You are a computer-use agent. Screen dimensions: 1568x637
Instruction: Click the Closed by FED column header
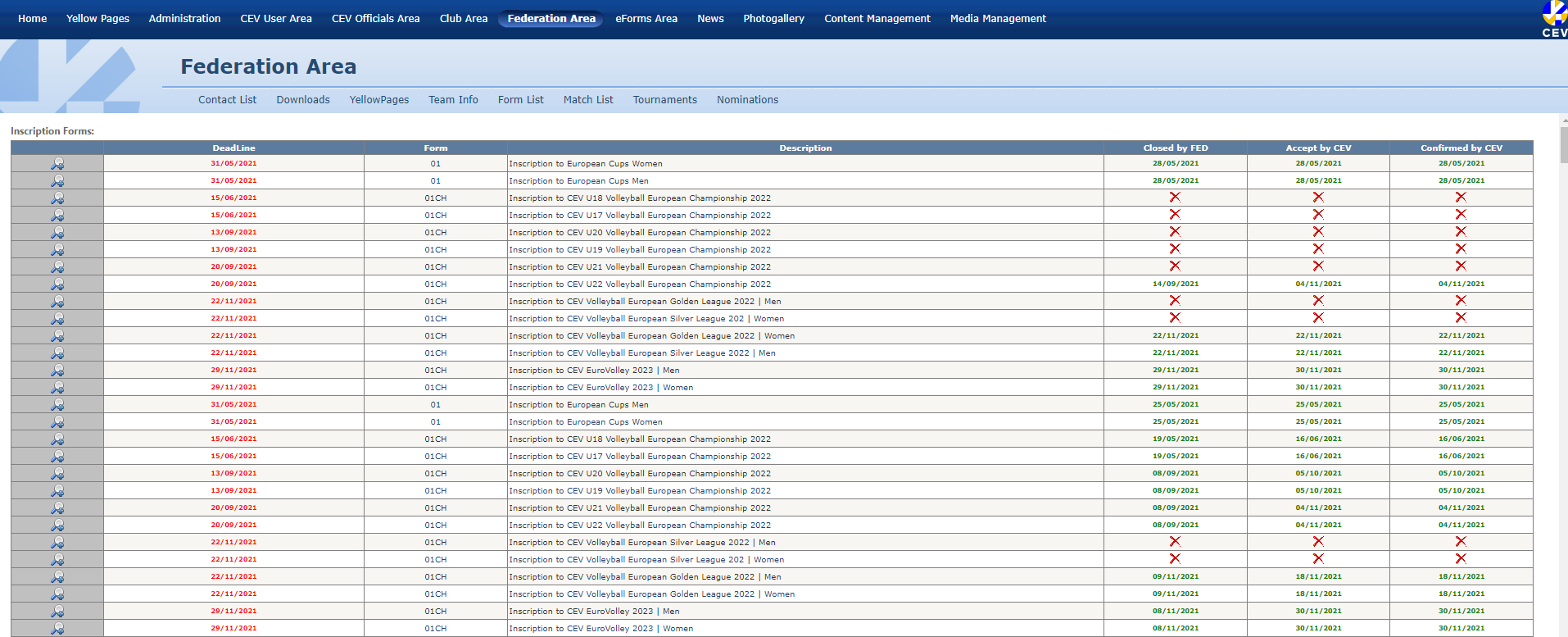coord(1176,148)
